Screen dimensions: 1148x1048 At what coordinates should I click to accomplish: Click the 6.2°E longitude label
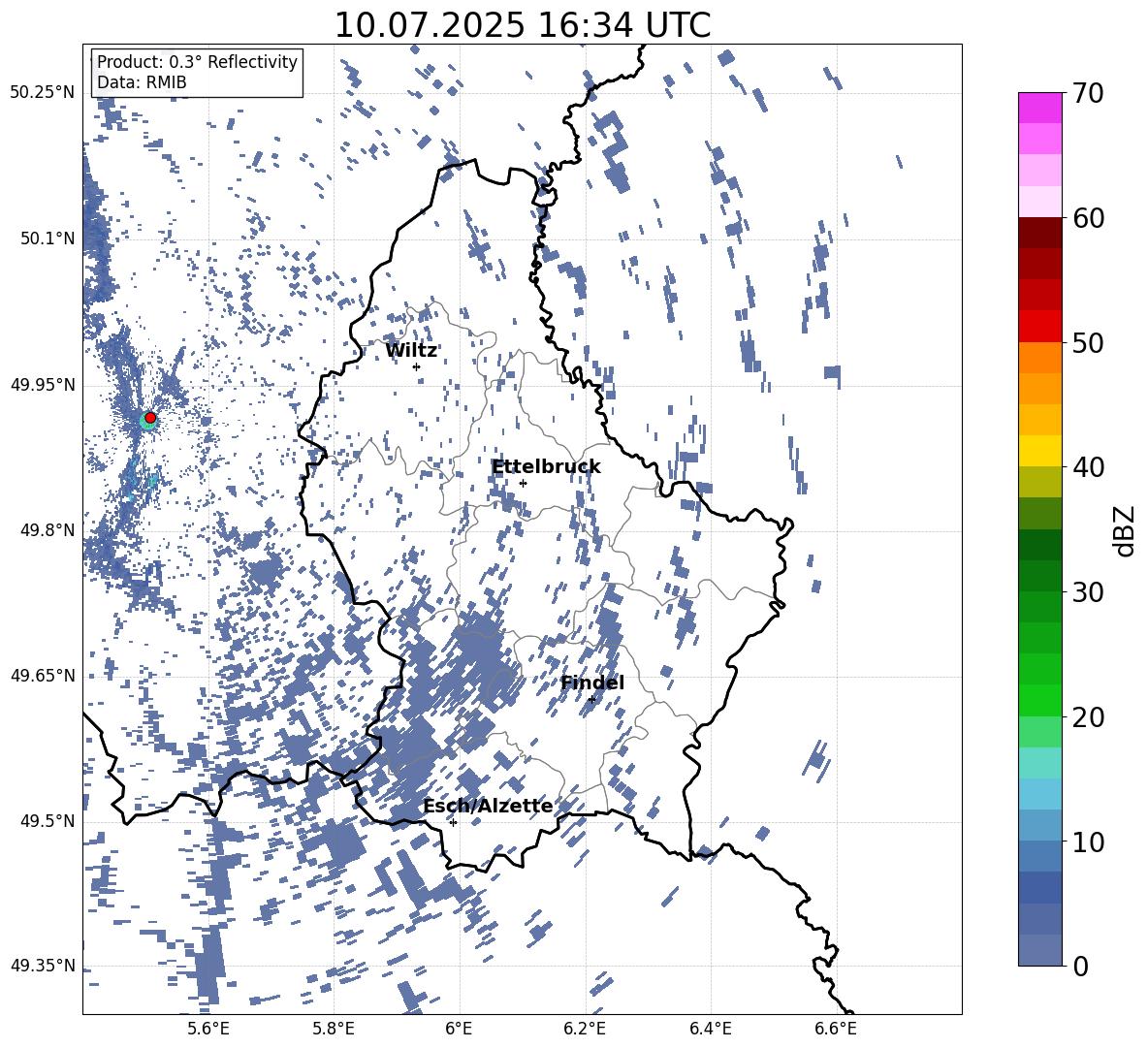coord(585,1029)
